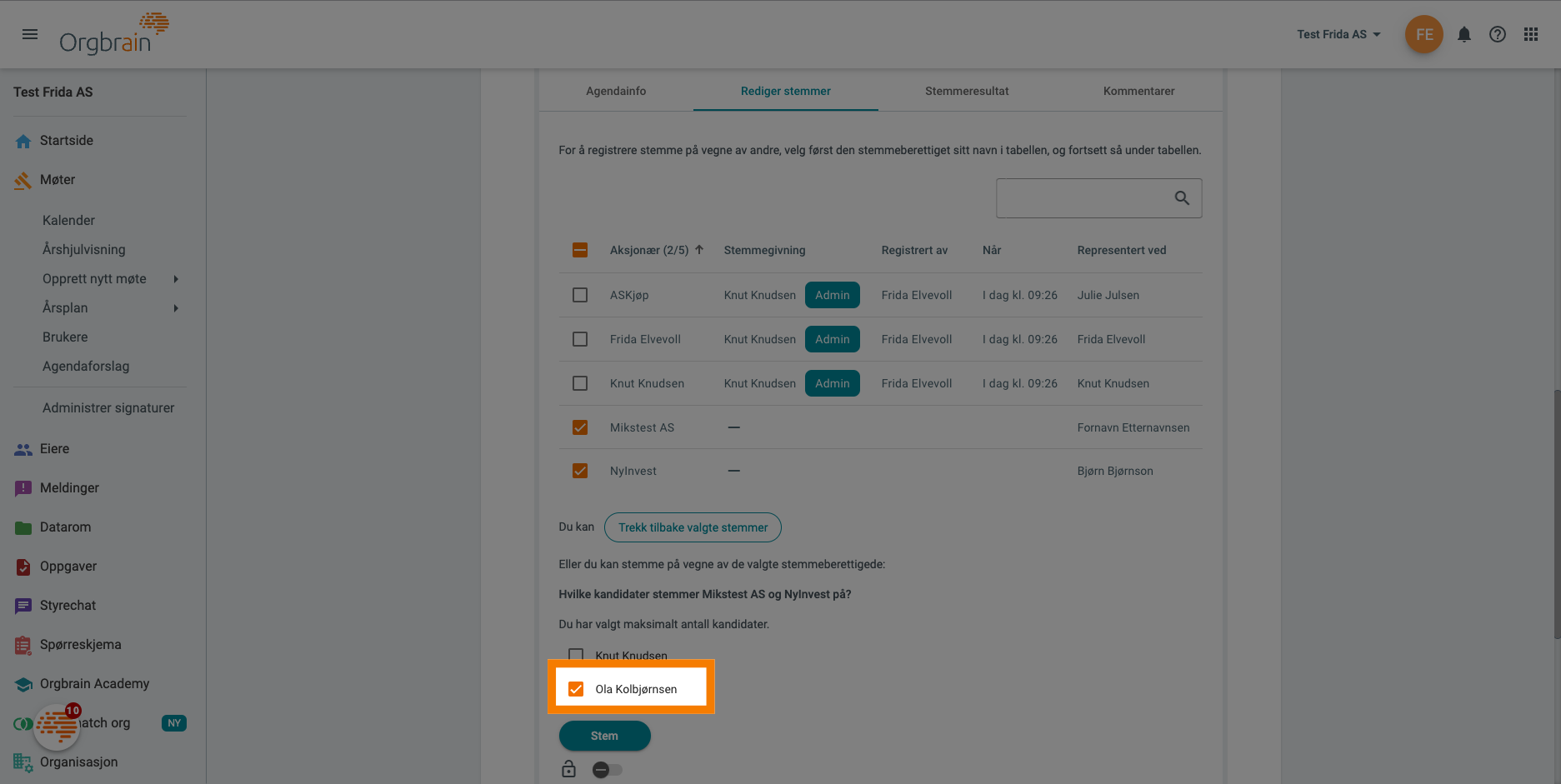Image resolution: width=1561 pixels, height=784 pixels.
Task: Click the Orgbrain Academy graduation cap icon
Action: [x=23, y=684]
